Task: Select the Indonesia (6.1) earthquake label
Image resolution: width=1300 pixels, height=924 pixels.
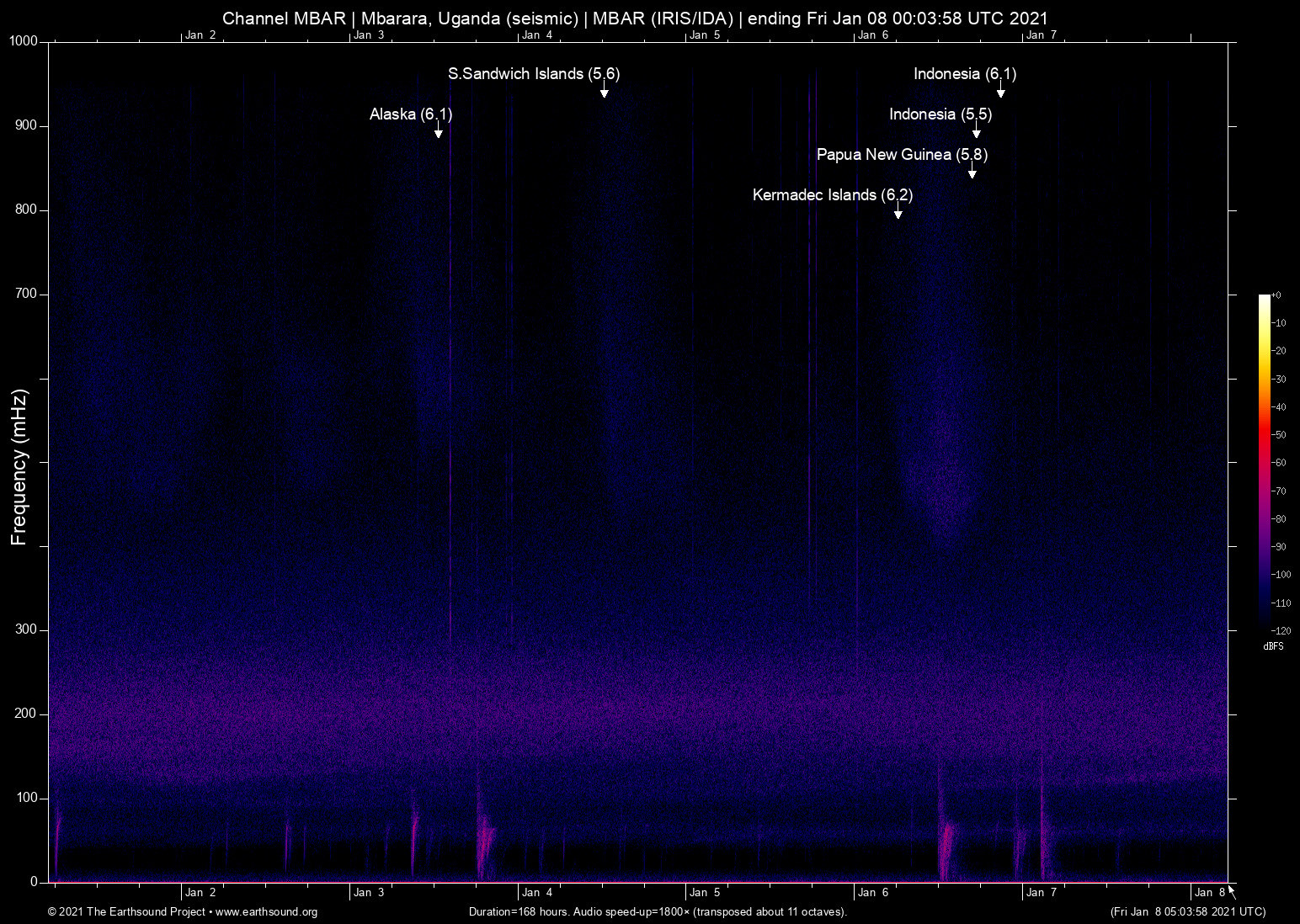Action: tap(964, 74)
